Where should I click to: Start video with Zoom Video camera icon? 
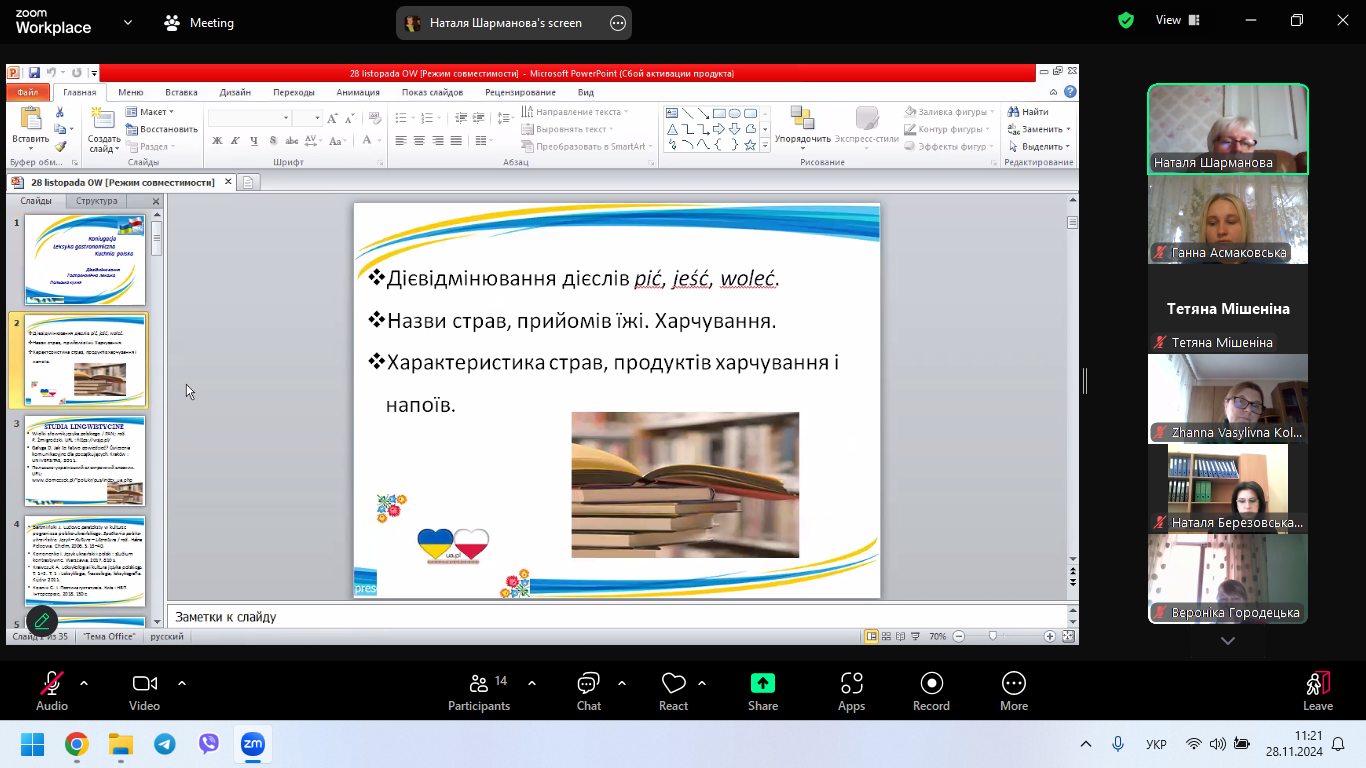click(144, 684)
